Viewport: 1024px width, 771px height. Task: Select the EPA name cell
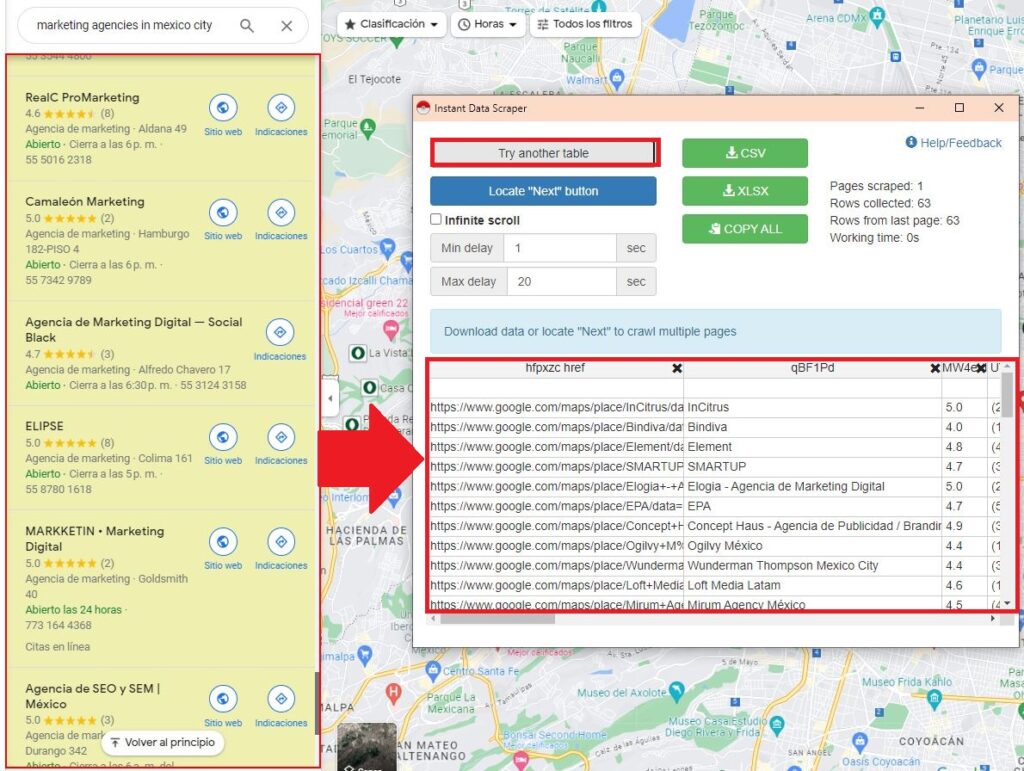[x=812, y=506]
